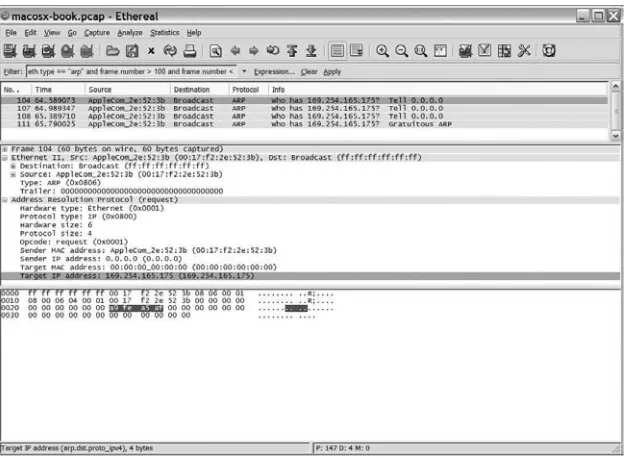Print packets using printer icon
624x458 pixels.
tap(190, 51)
